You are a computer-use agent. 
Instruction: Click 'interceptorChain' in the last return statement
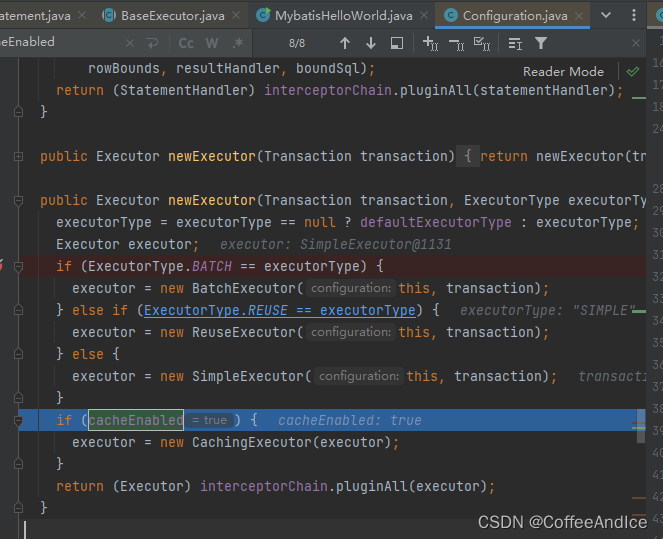pos(264,486)
